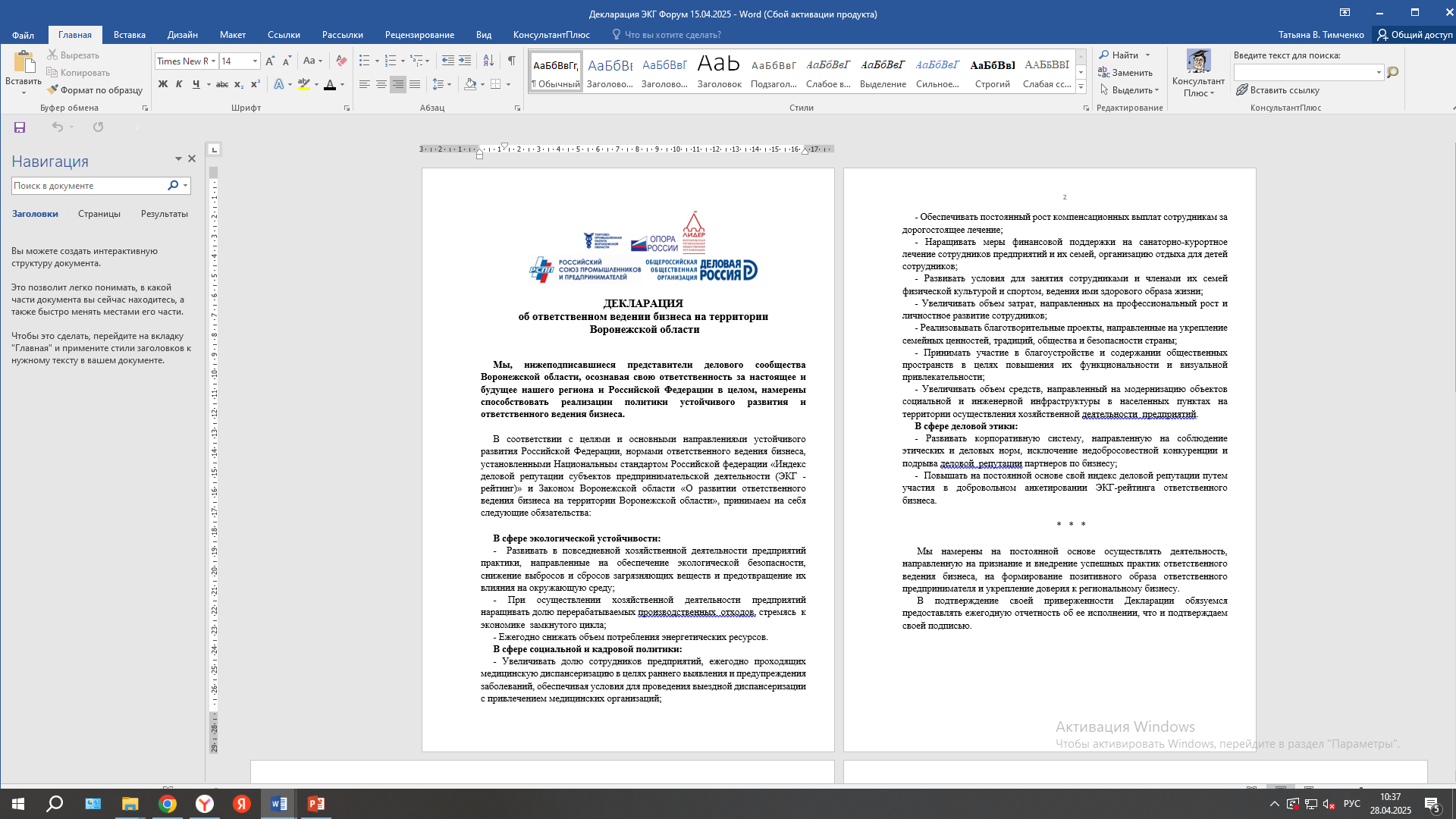
Task: Increase font size with the grow font icon
Action: (270, 61)
